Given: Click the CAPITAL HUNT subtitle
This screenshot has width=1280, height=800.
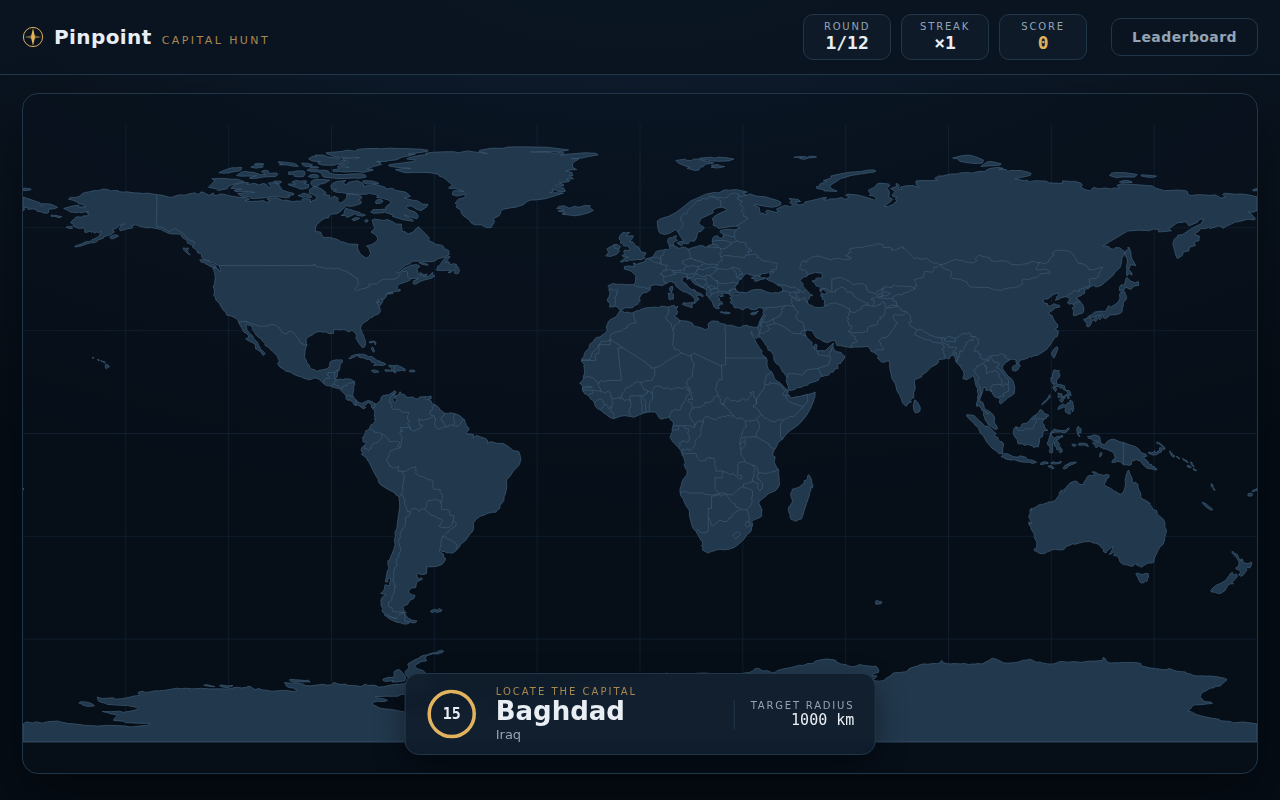Looking at the screenshot, I should [x=216, y=40].
